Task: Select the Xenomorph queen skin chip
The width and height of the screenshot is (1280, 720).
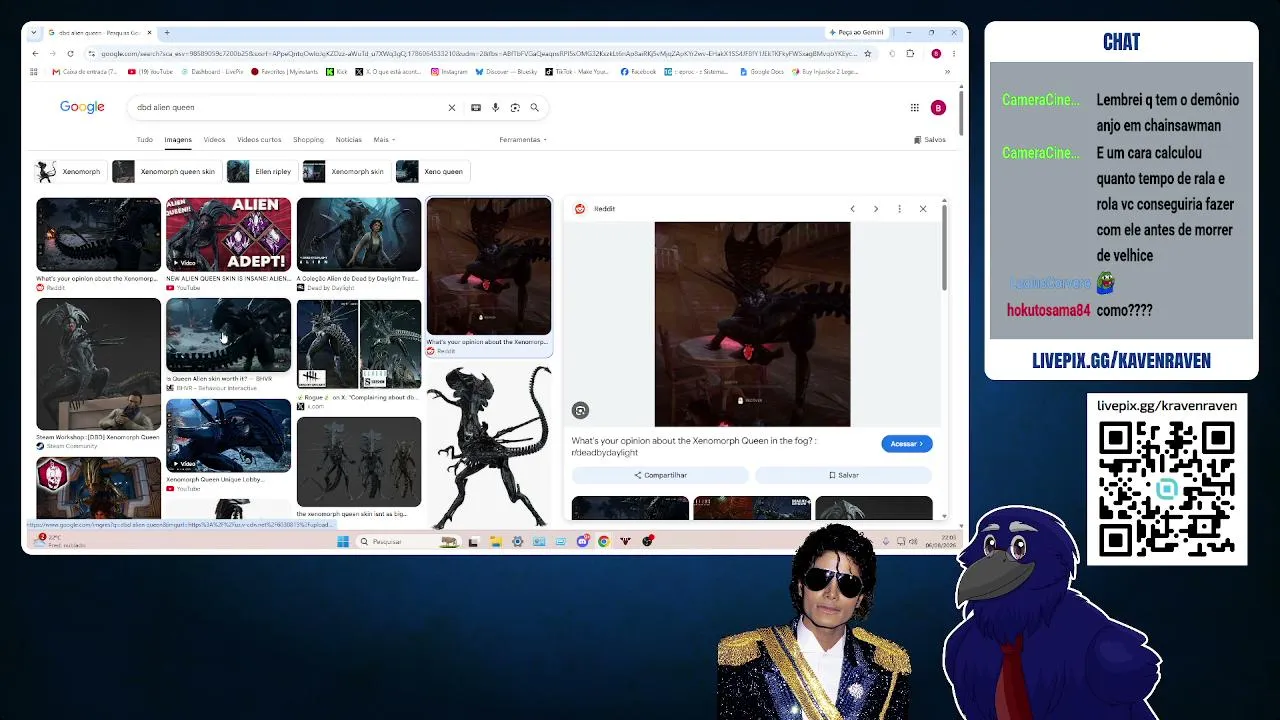Action: point(165,171)
